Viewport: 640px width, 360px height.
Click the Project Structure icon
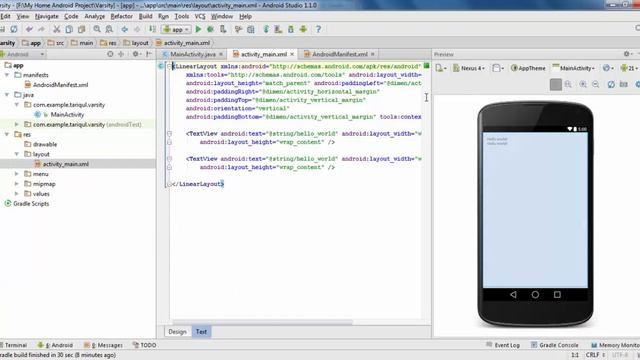tap(251, 29)
